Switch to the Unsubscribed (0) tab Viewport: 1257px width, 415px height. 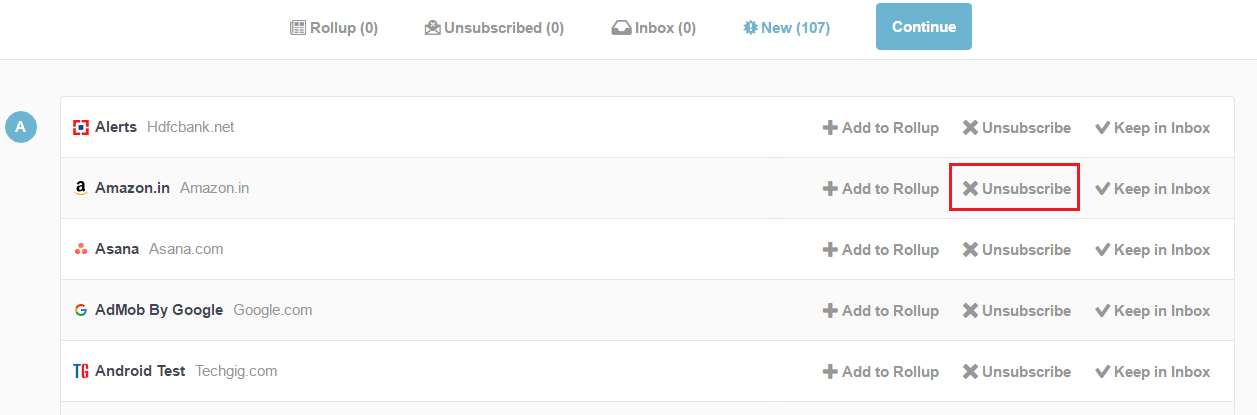tap(494, 28)
